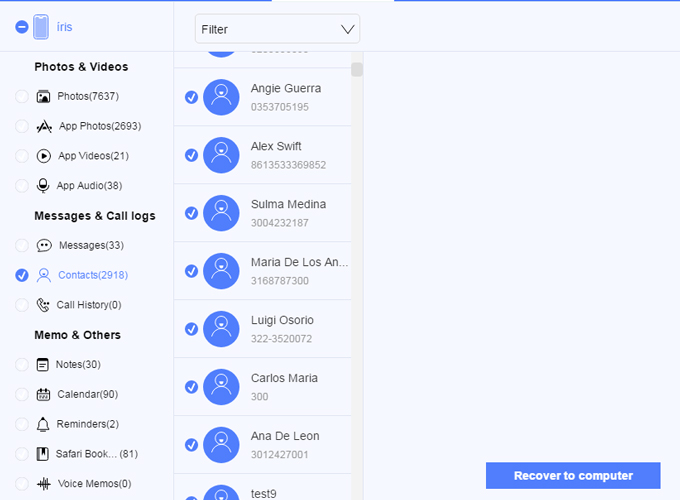Click Ana De Leon's avatar icon
The width and height of the screenshot is (680, 500).
(x=221, y=445)
